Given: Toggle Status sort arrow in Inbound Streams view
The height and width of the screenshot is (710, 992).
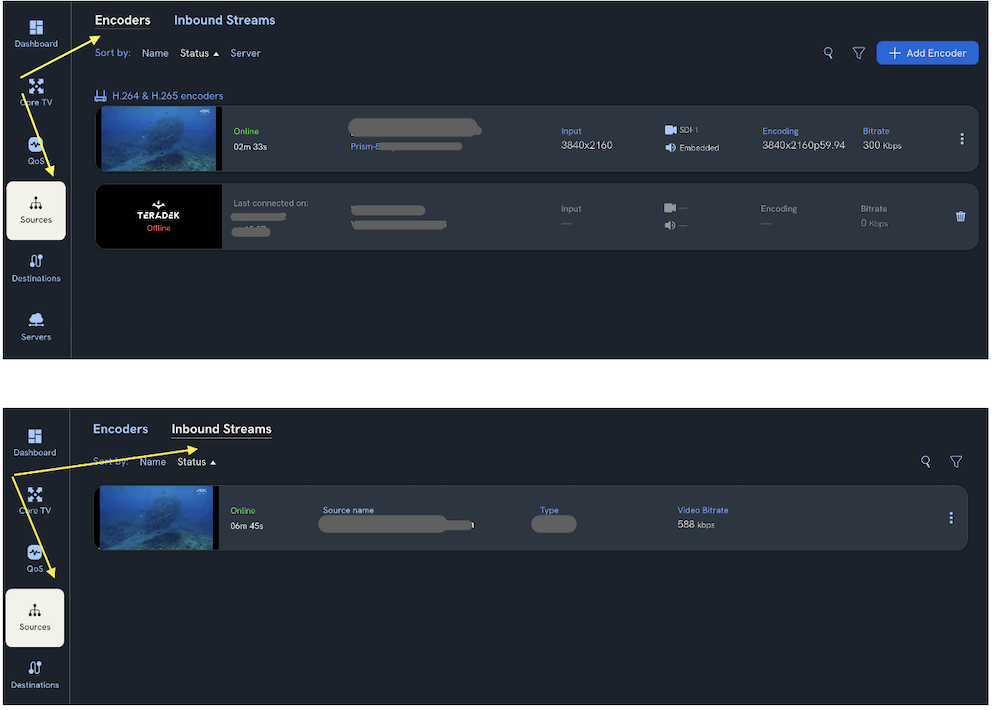Looking at the screenshot, I should (196, 462).
